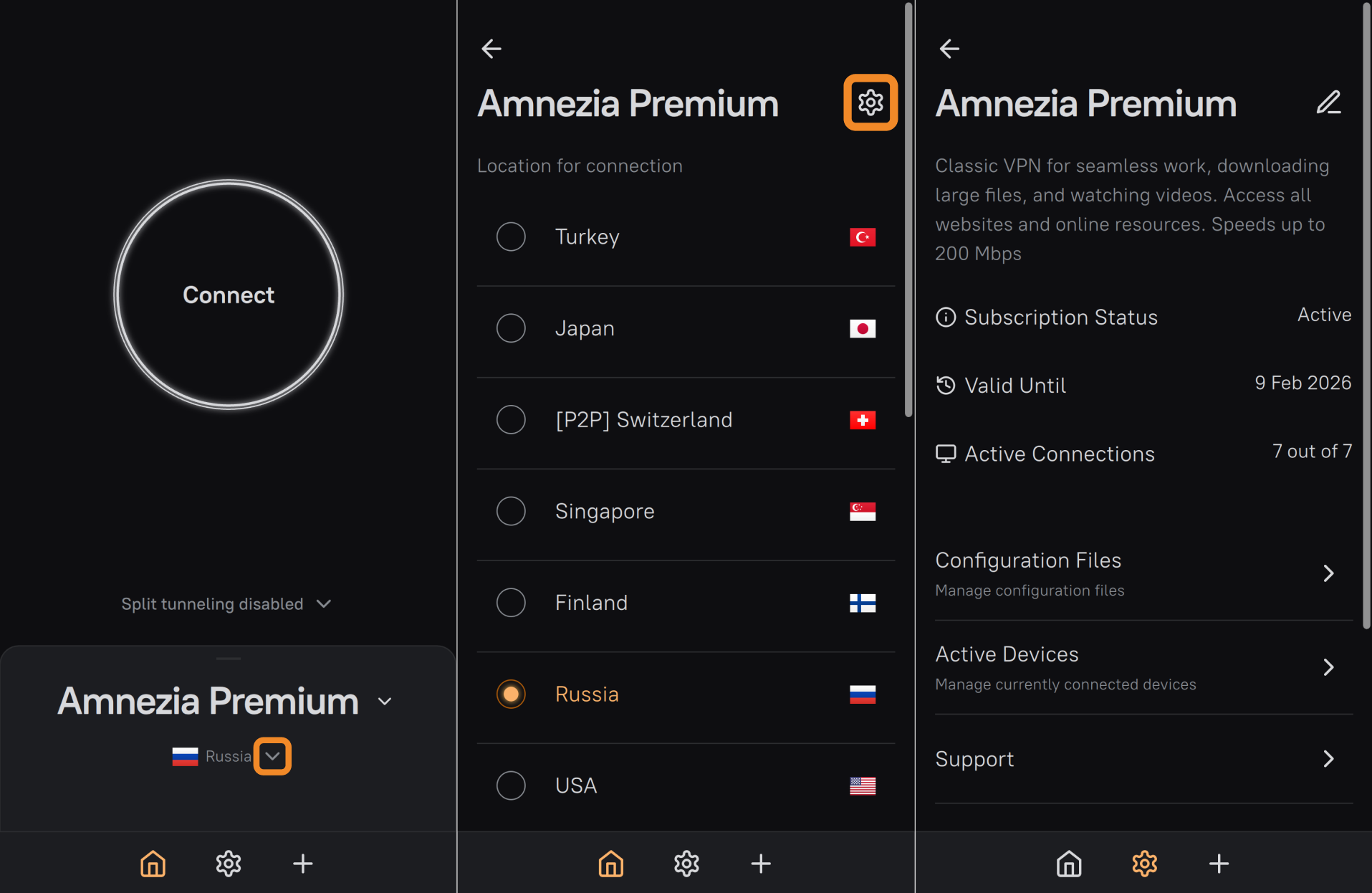1372x893 pixels.
Task: Click the home icon below the Support row
Action: coord(1069,864)
